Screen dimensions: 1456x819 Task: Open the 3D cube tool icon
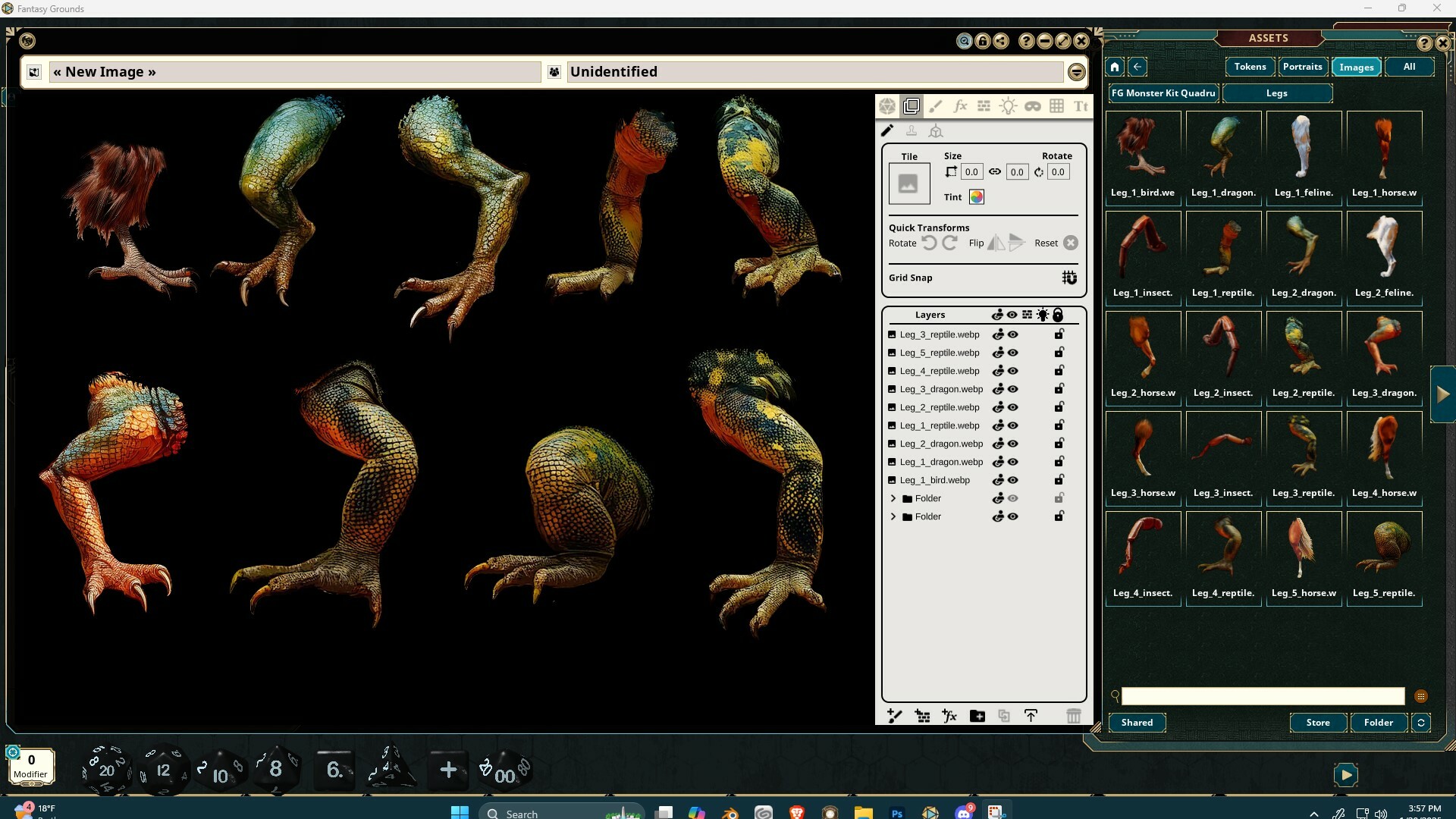[936, 130]
